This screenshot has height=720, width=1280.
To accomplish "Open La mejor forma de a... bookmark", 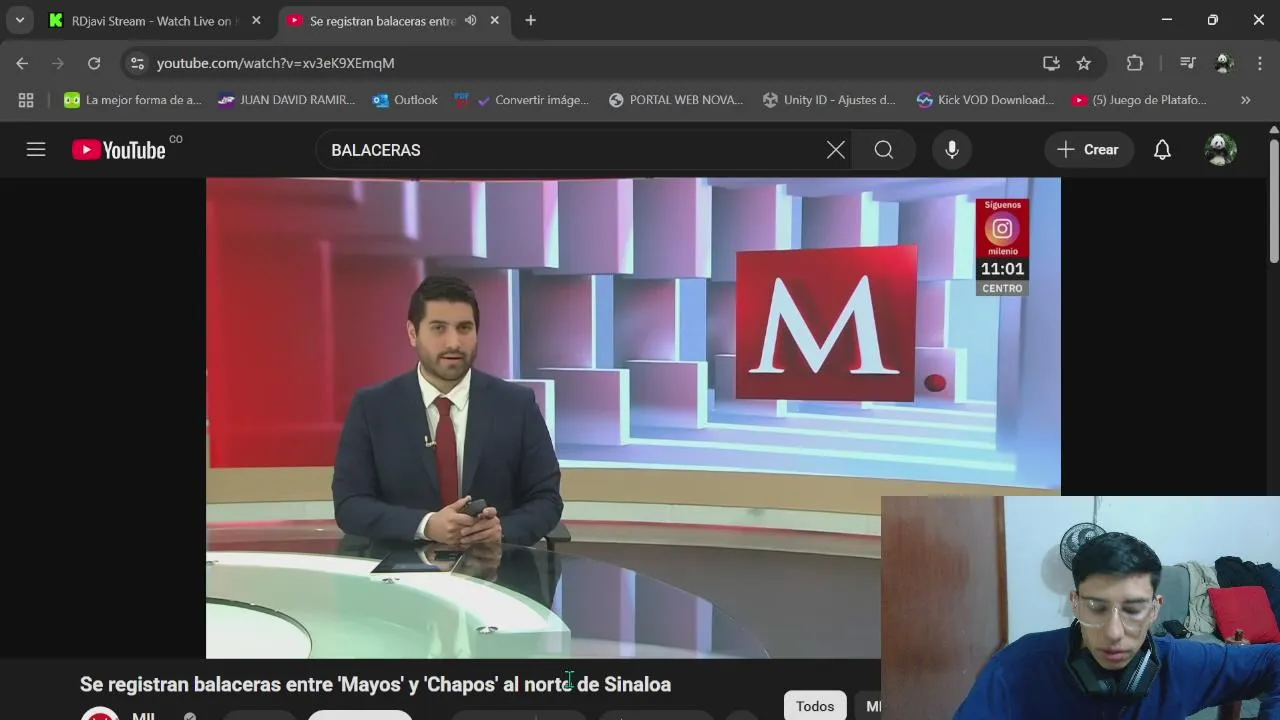I will pos(132,100).
